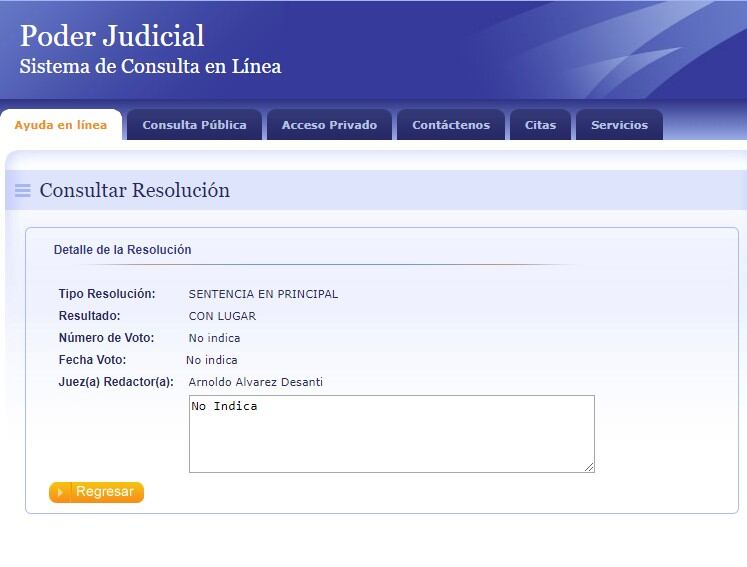Open the Citas tab

[x=540, y=125]
